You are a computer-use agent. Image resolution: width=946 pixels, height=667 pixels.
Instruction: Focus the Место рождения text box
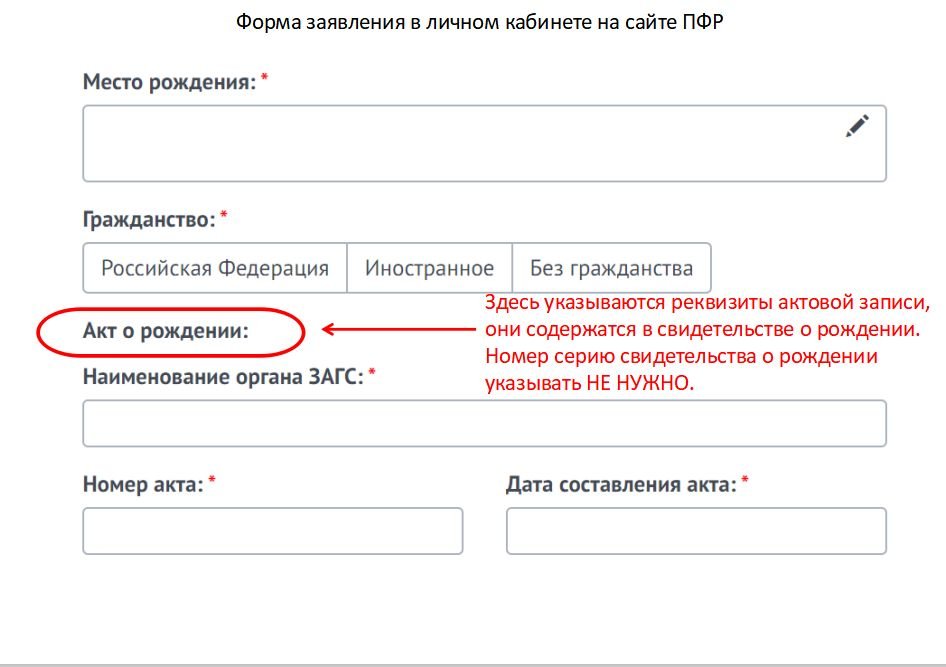(x=484, y=144)
